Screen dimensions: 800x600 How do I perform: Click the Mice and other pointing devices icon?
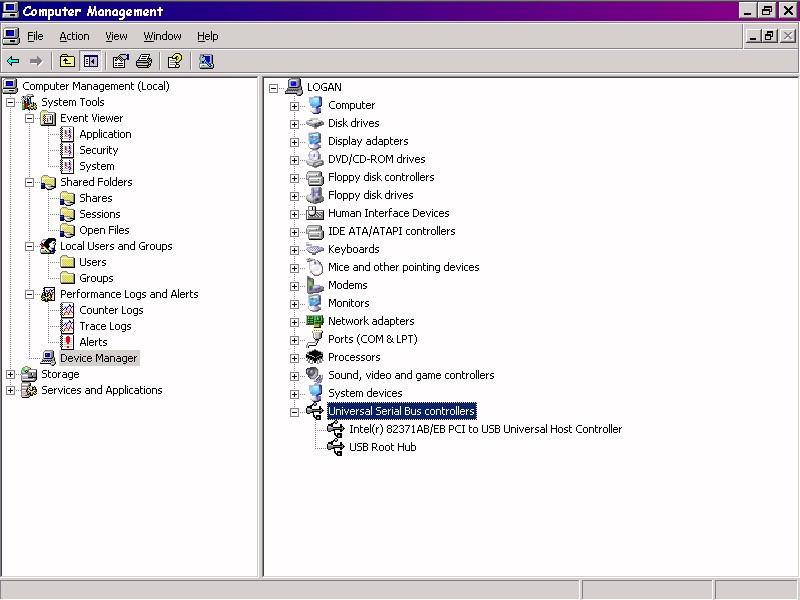[x=315, y=267]
